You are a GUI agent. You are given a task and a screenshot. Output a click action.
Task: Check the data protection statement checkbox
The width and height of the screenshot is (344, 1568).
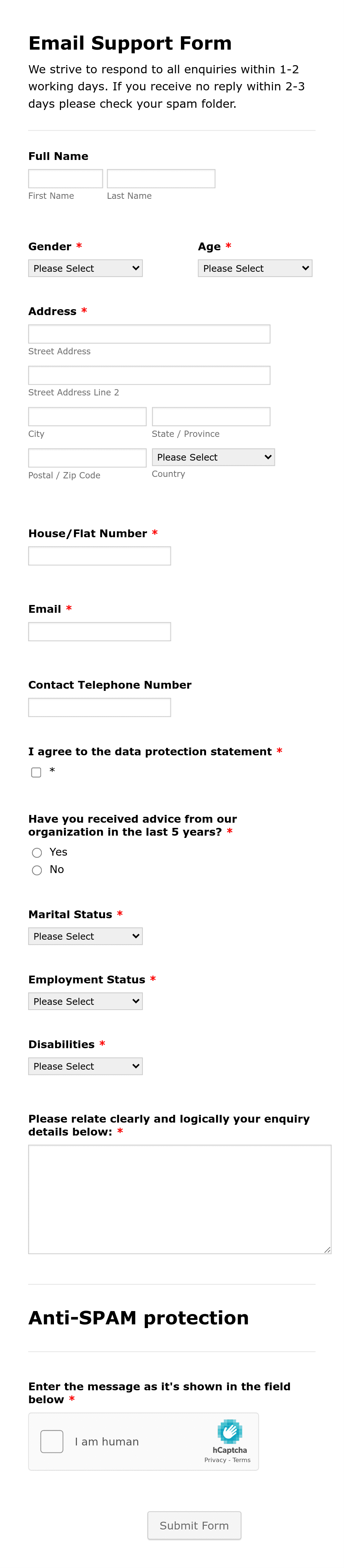click(36, 772)
